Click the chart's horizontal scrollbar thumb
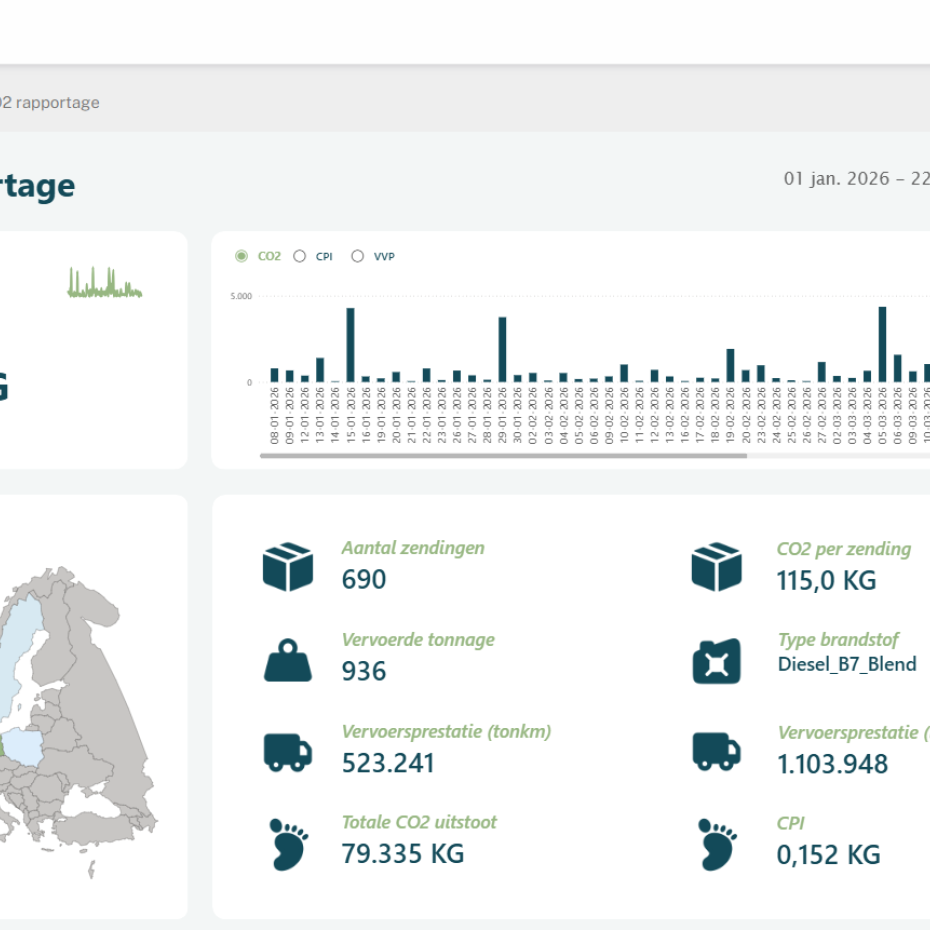 pyautogui.click(x=503, y=456)
